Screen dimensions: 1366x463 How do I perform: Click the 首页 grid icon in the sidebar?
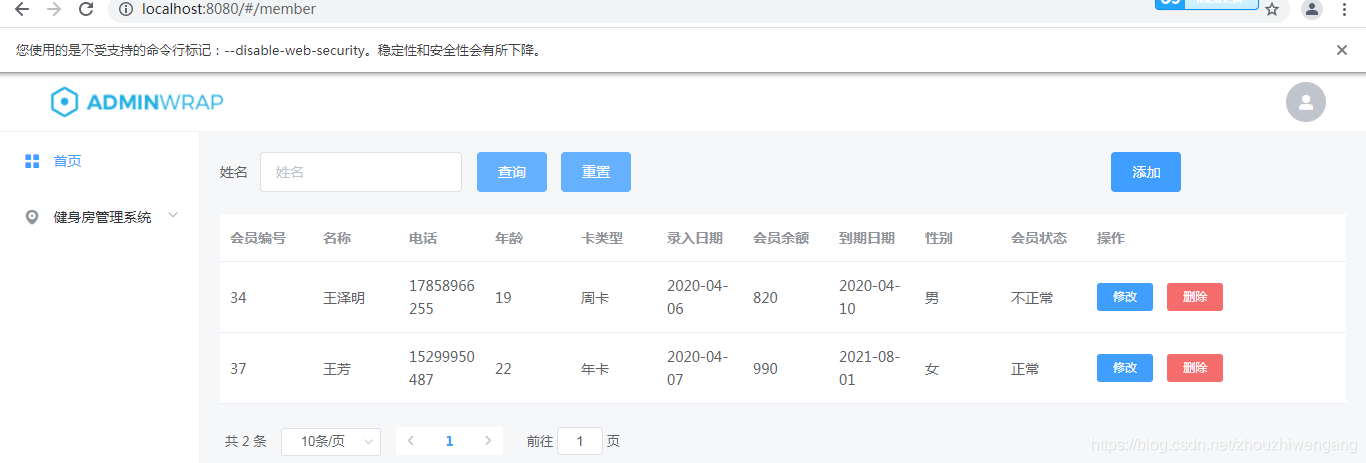click(x=32, y=161)
